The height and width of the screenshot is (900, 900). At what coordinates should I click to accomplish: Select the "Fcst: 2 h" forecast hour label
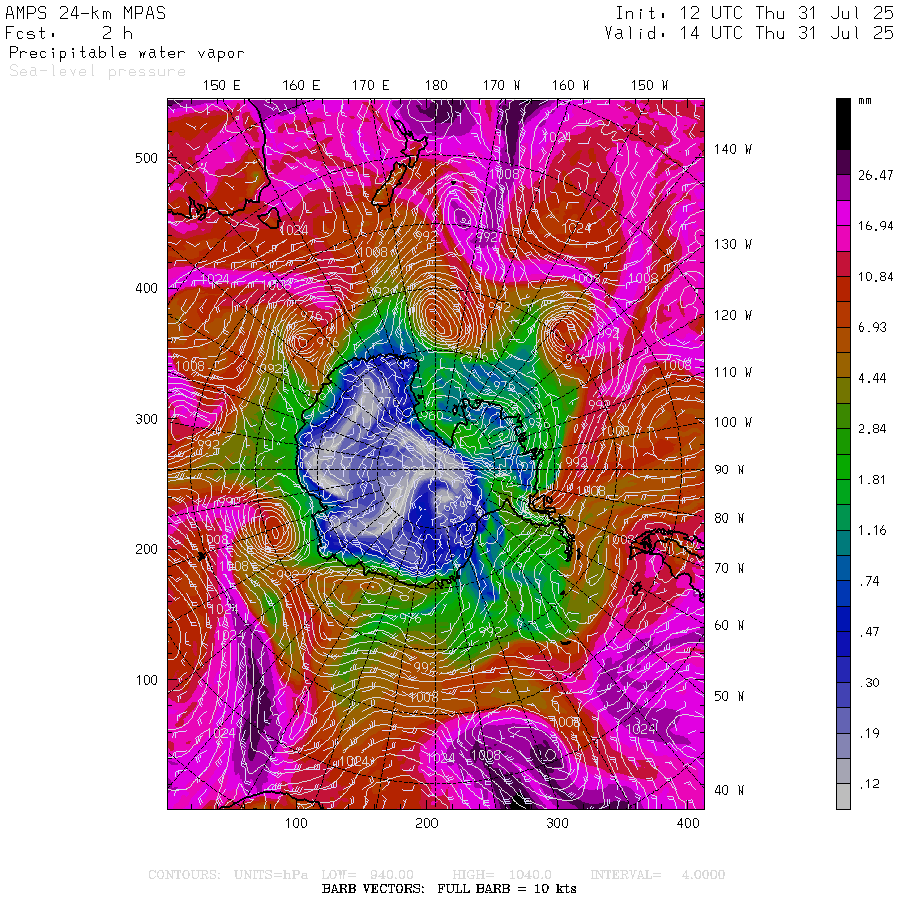(x=69, y=33)
